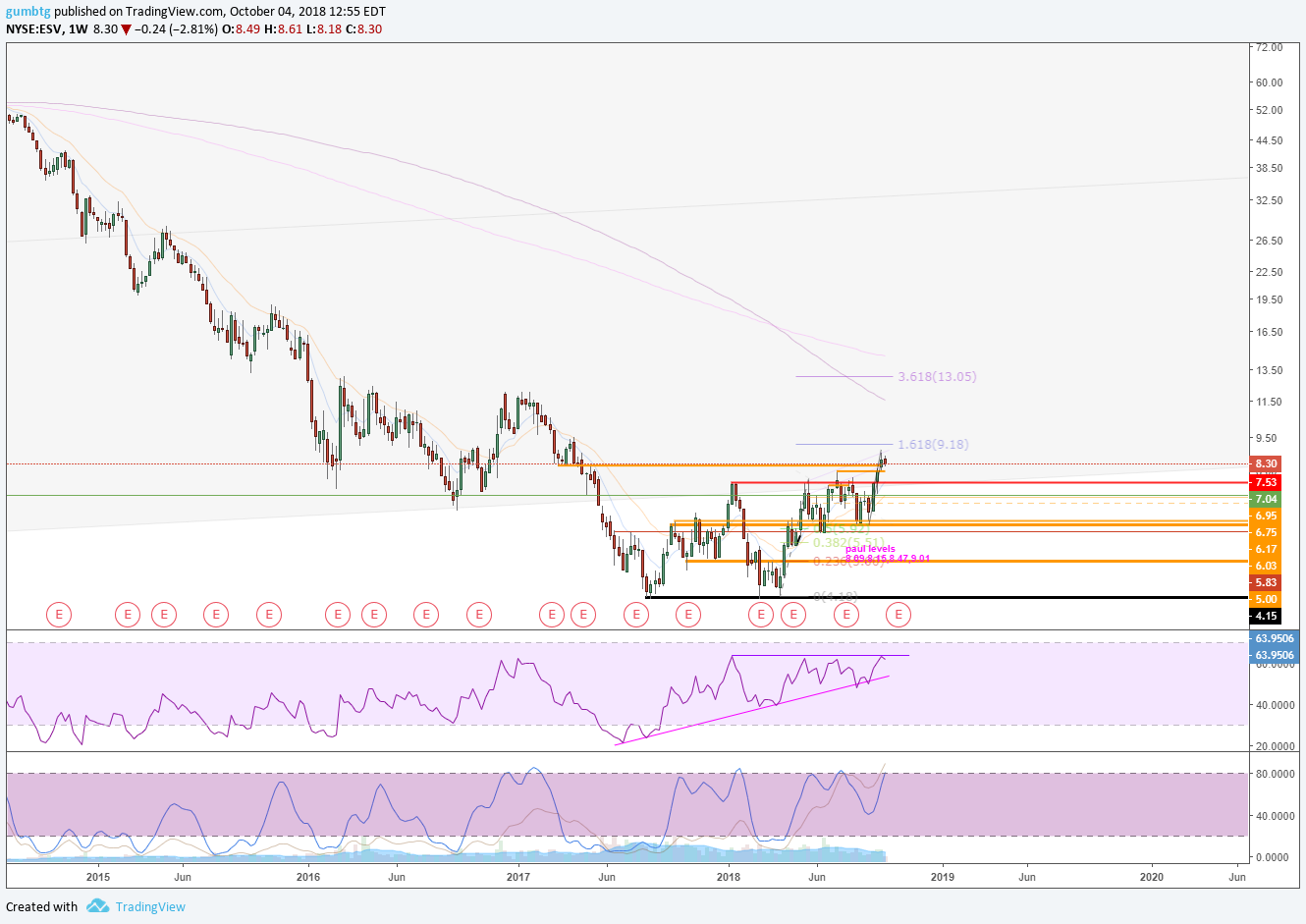1306x924 pixels.
Task: Select the orange 6.95 price label
Action: [x=1266, y=516]
